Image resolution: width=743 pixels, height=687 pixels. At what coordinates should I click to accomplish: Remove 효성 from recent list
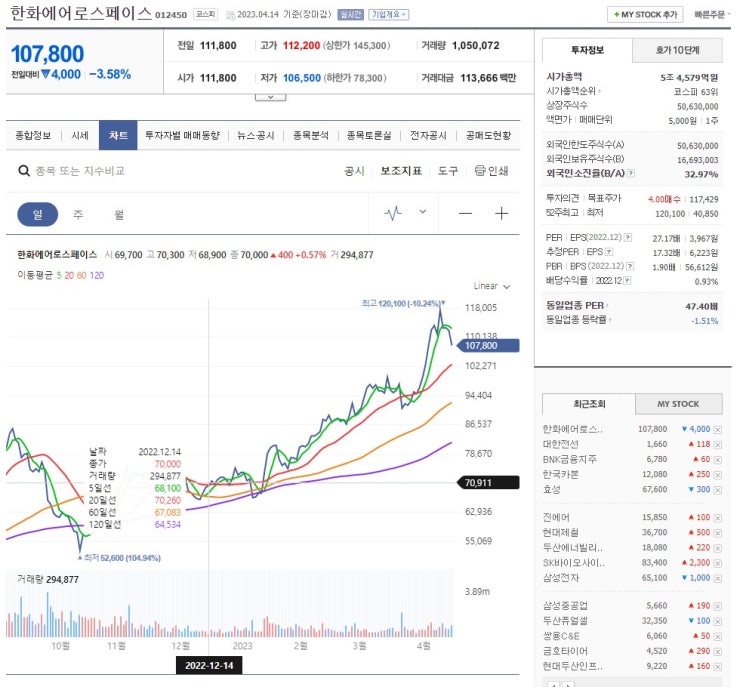[x=717, y=490]
